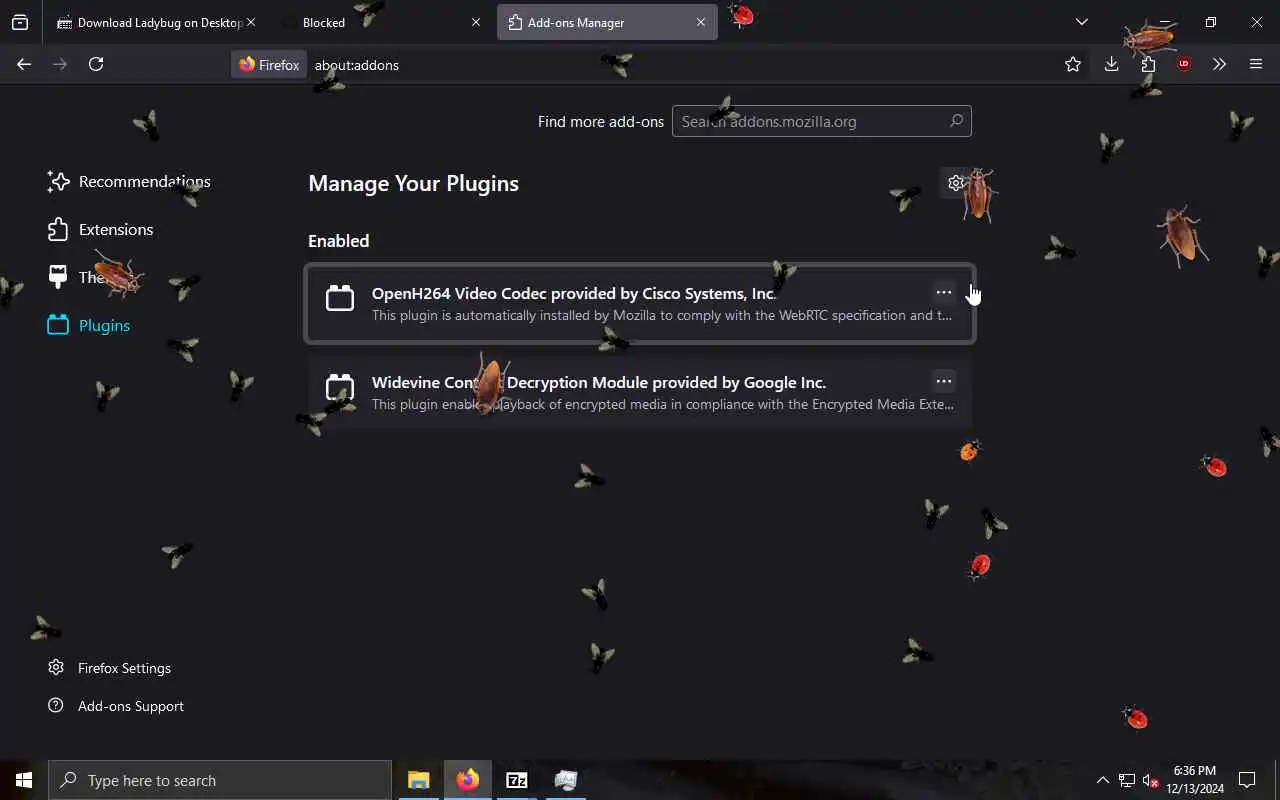
Task: Open the Tools for all add-ons gear
Action: tap(956, 183)
